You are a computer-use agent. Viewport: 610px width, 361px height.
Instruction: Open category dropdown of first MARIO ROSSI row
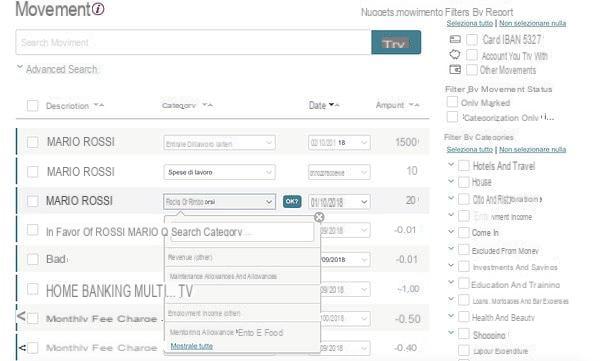(x=219, y=143)
